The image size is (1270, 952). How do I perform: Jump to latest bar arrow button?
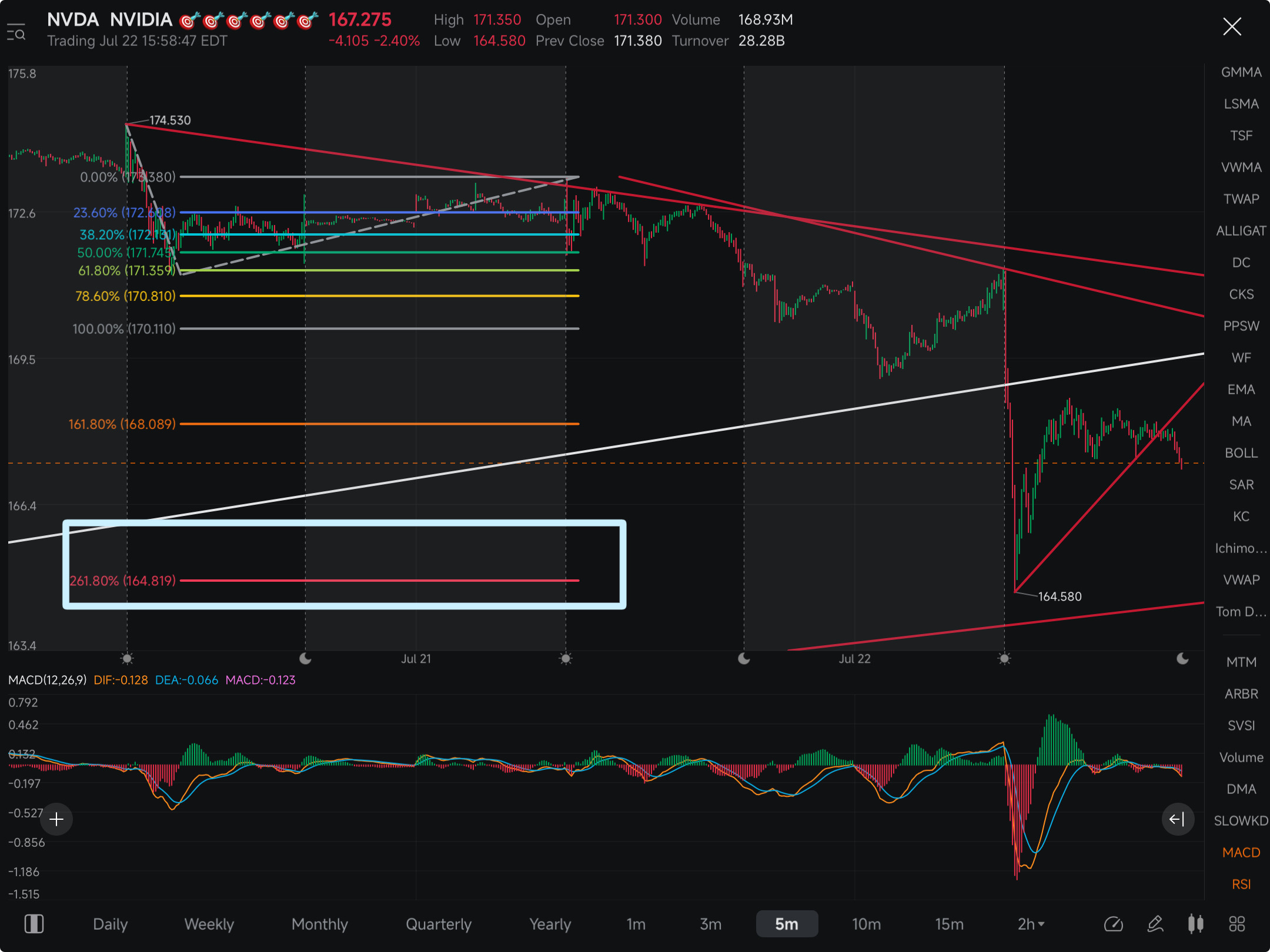(x=1178, y=819)
